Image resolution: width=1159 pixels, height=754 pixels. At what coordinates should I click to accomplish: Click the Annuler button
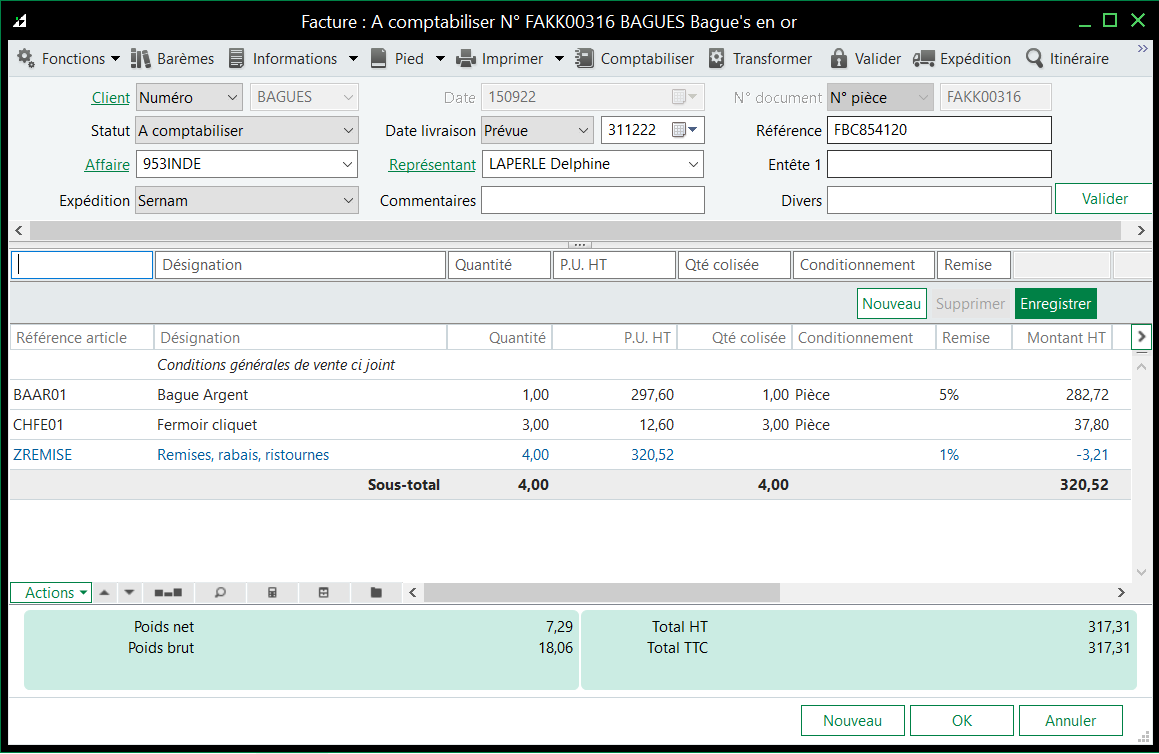(x=1070, y=721)
